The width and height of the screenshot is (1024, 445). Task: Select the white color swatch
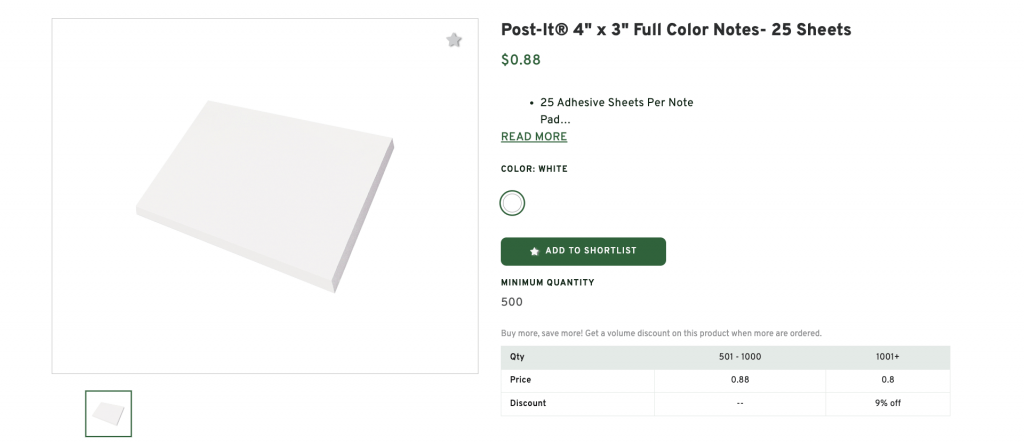pos(512,204)
